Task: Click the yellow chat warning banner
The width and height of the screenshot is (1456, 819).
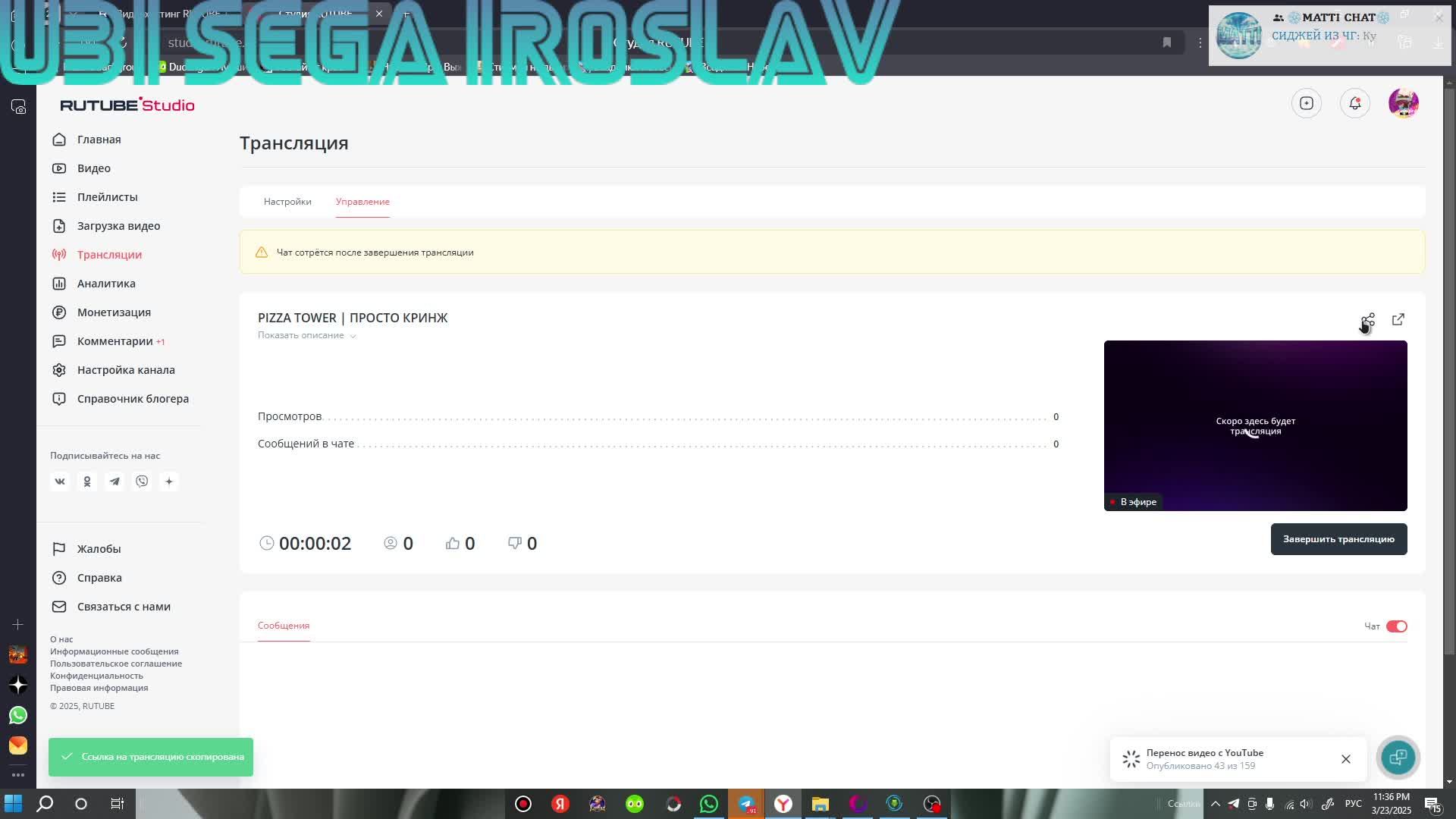Action: (833, 253)
